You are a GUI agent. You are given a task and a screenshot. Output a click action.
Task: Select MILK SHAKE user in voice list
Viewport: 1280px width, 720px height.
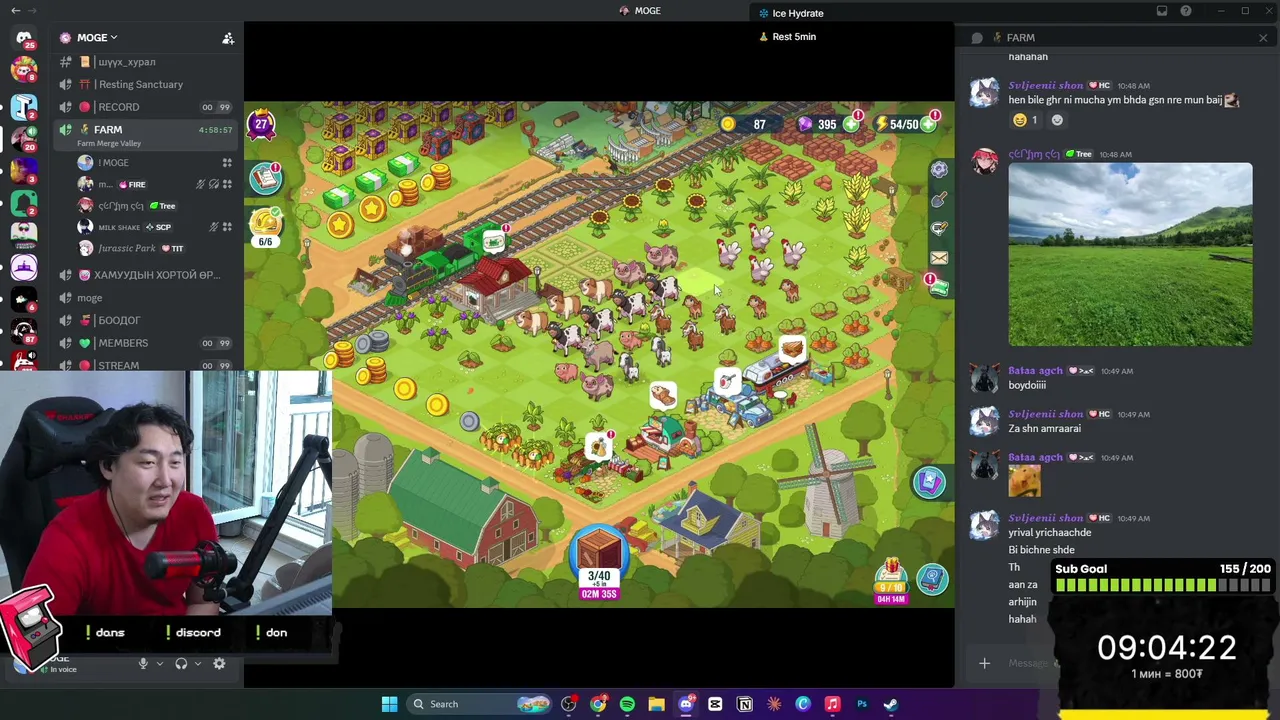[x=154, y=227]
